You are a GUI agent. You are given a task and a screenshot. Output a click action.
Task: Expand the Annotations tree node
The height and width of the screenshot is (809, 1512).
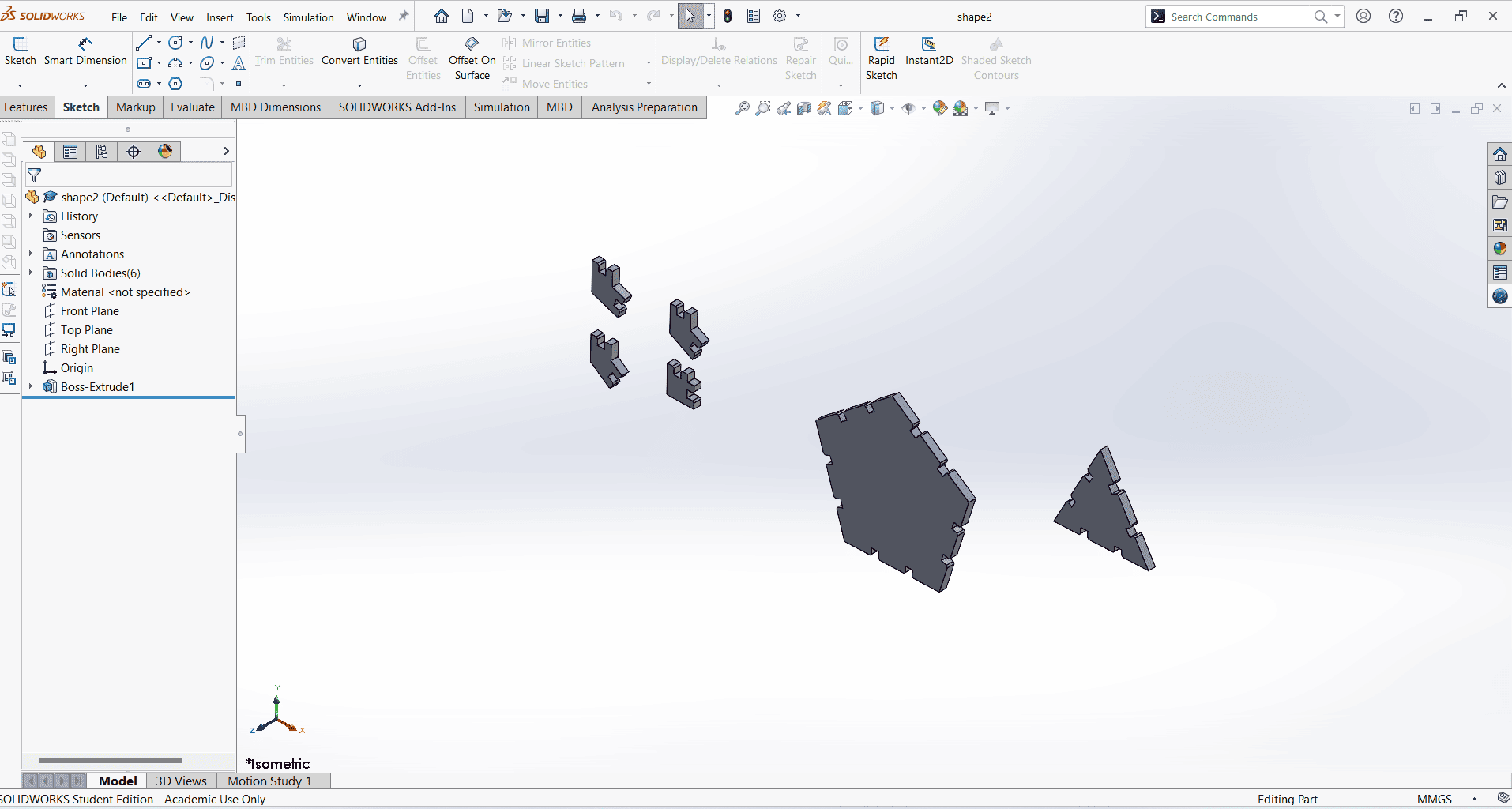click(31, 254)
